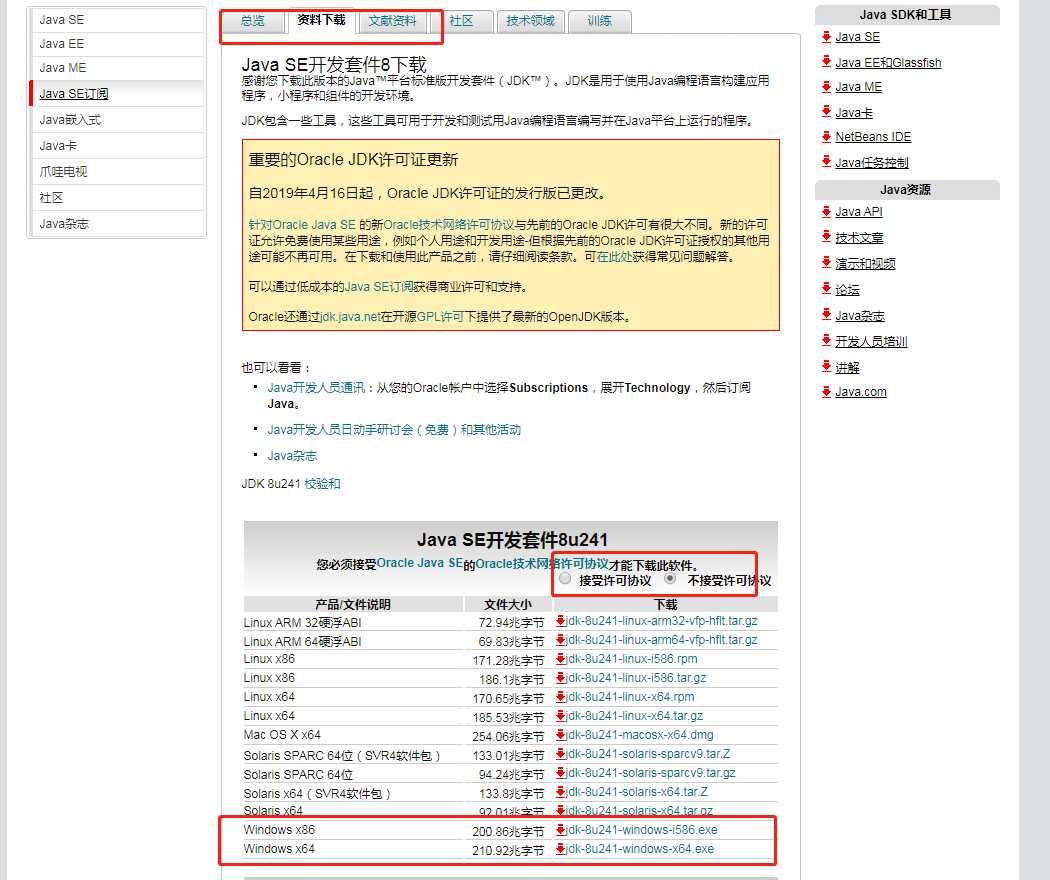
Task: Select the 接受许可协议 radio button
Action: point(565,579)
